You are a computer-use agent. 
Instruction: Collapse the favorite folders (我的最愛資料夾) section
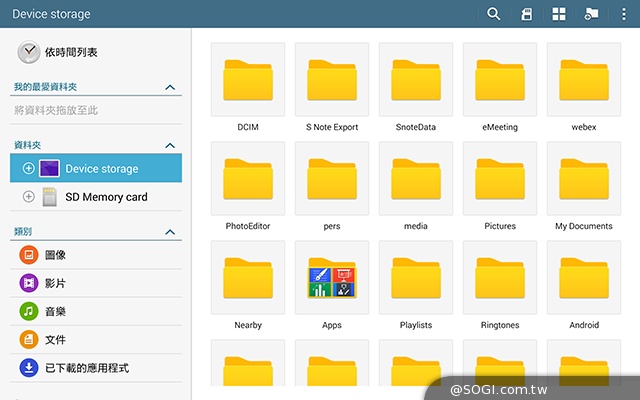[170, 88]
